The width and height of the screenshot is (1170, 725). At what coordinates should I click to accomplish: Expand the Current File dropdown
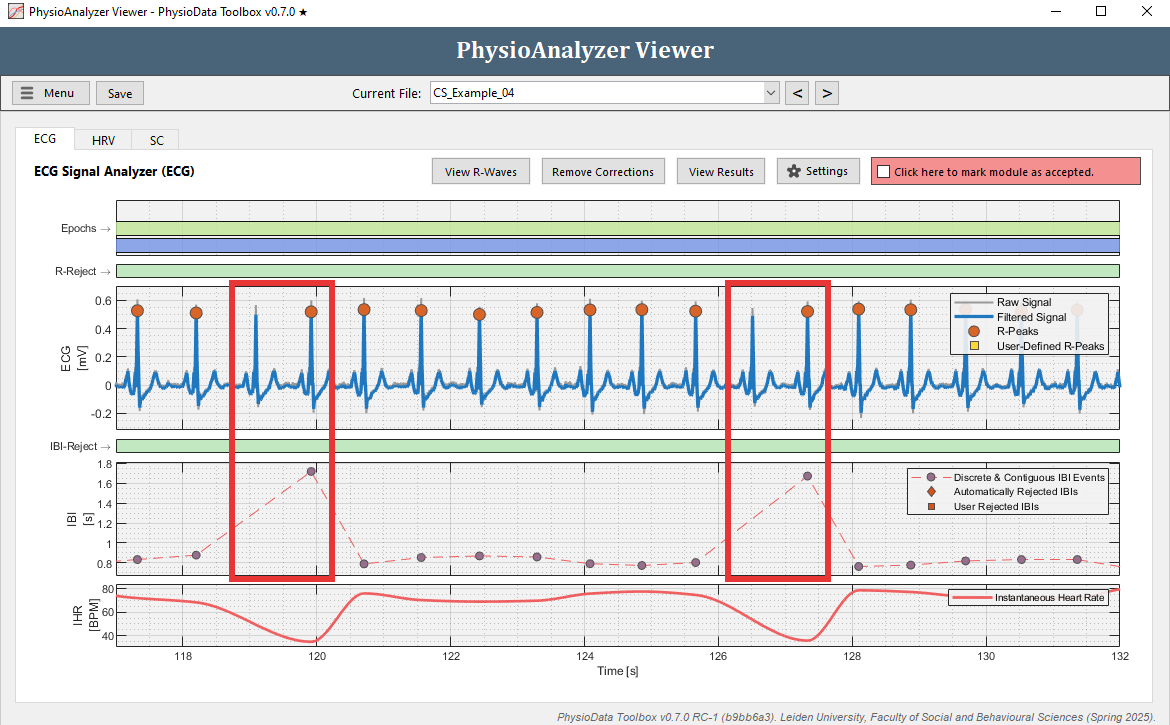click(771, 93)
